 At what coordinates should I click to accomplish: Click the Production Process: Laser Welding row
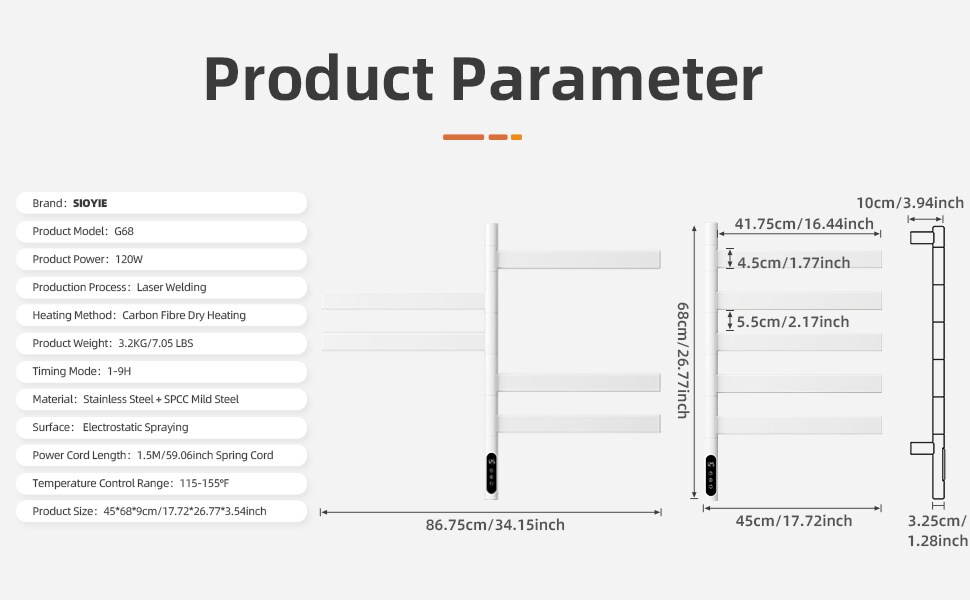point(160,287)
